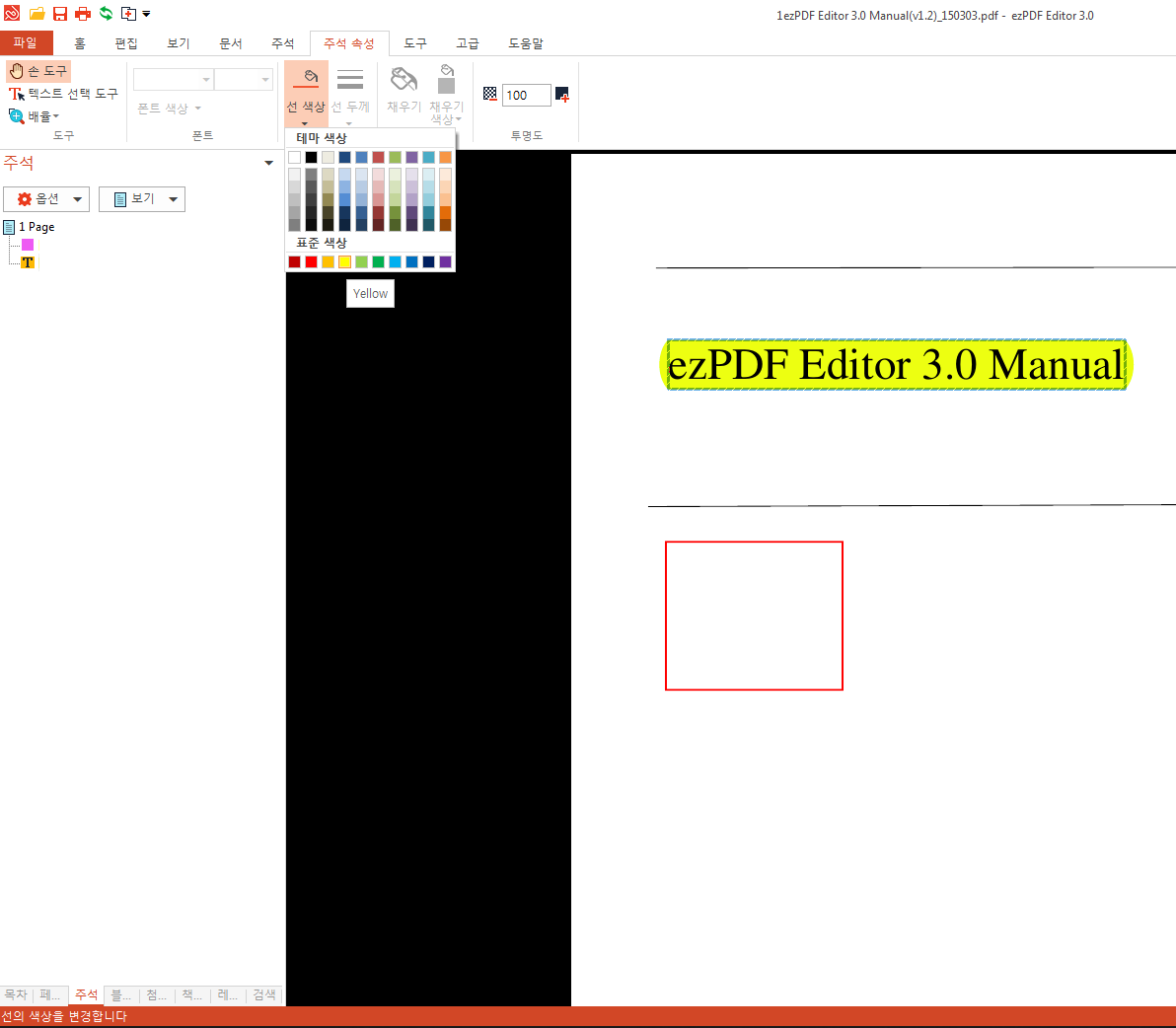Switch to the 검색 bottom panel tab
Image resolution: width=1176 pixels, height=1028 pixels.
[264, 994]
